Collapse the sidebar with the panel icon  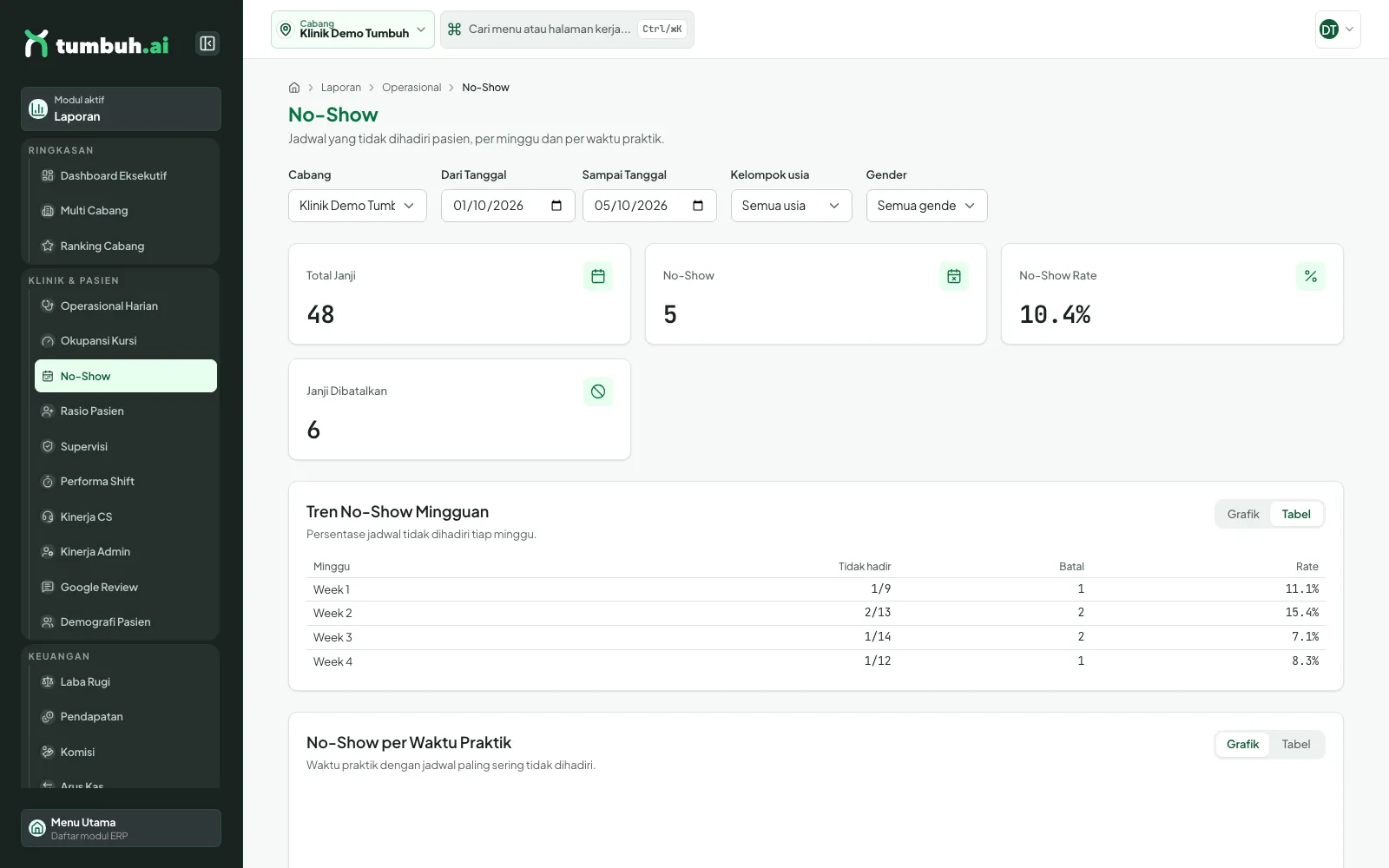click(207, 43)
